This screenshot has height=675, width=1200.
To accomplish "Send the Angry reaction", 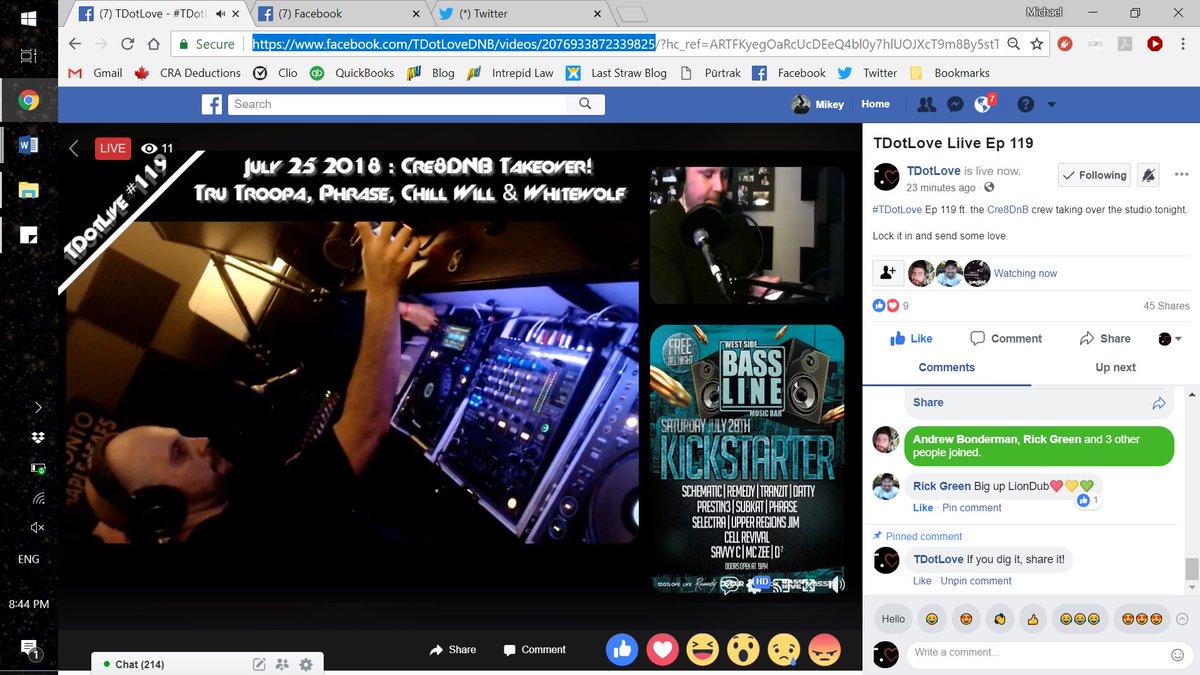I will click(x=825, y=650).
